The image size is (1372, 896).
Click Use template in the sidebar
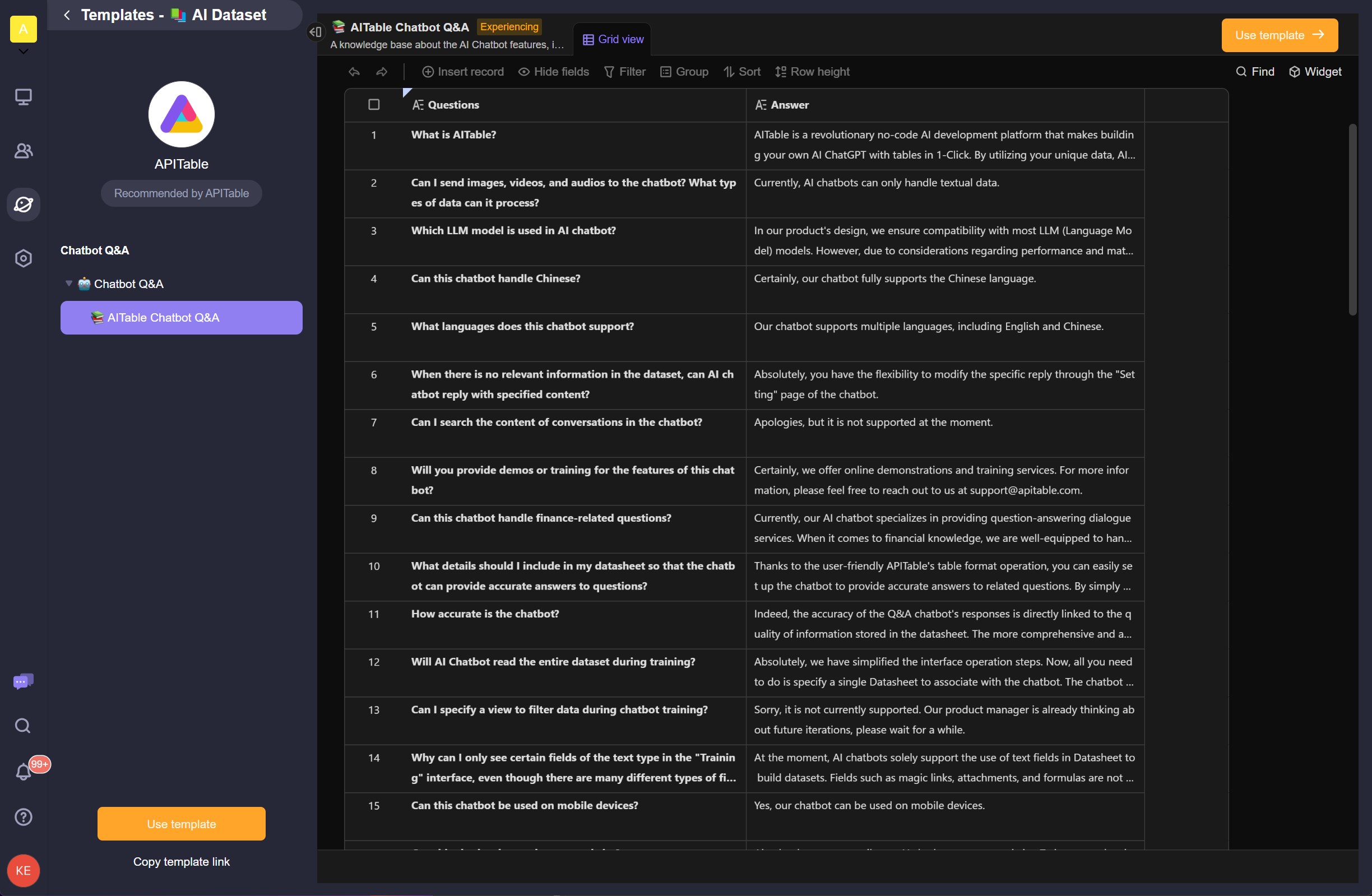[x=182, y=823]
